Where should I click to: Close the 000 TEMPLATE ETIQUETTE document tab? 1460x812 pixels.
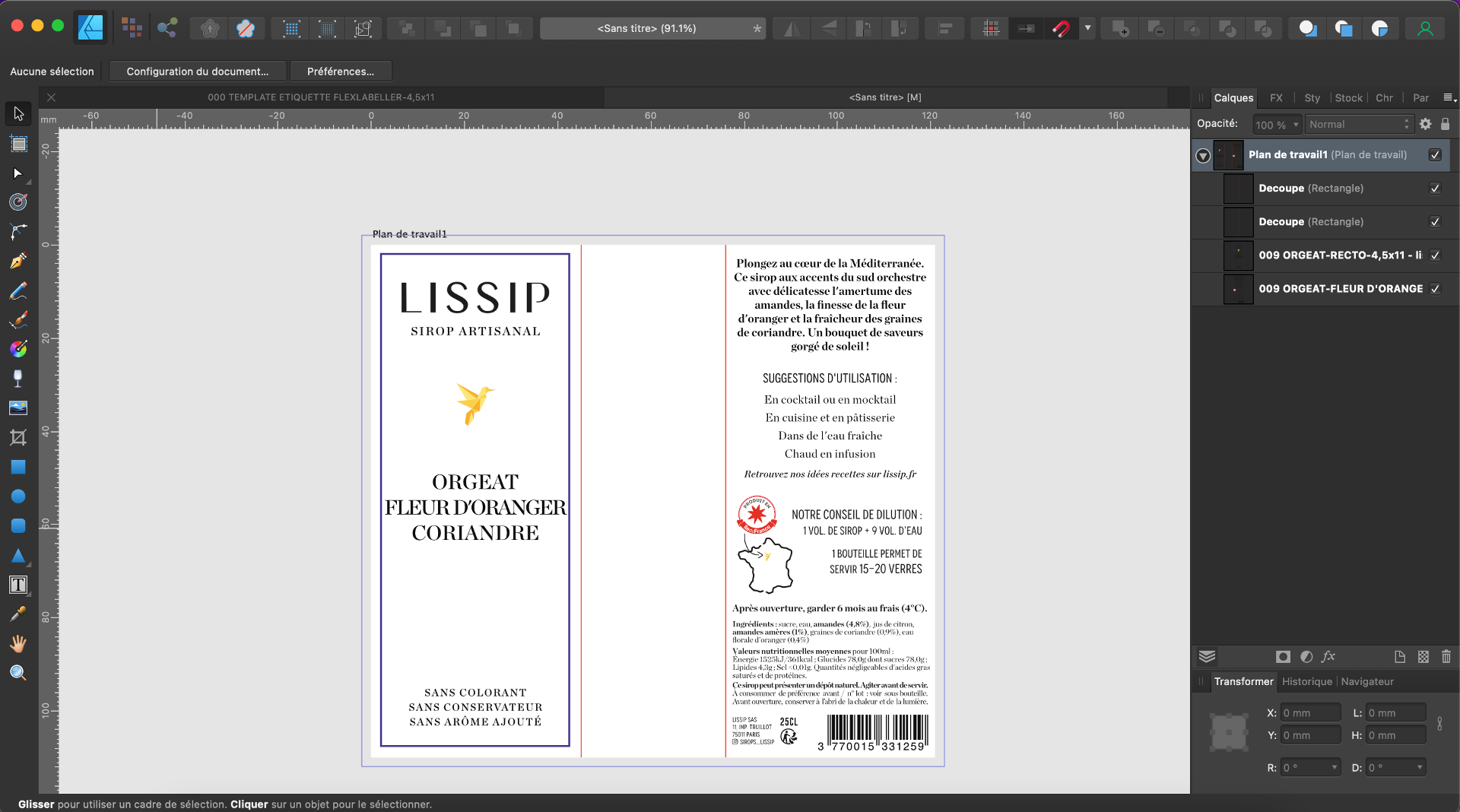click(51, 97)
